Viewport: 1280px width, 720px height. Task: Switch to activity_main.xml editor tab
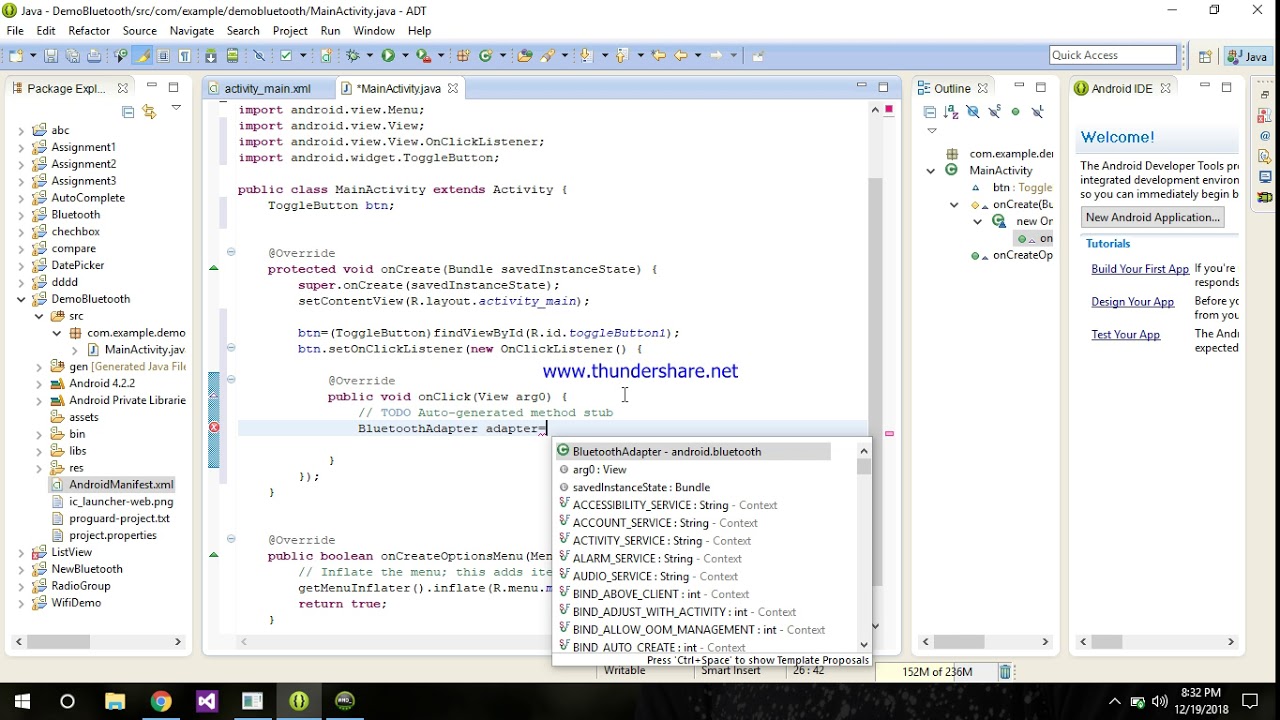tap(268, 88)
